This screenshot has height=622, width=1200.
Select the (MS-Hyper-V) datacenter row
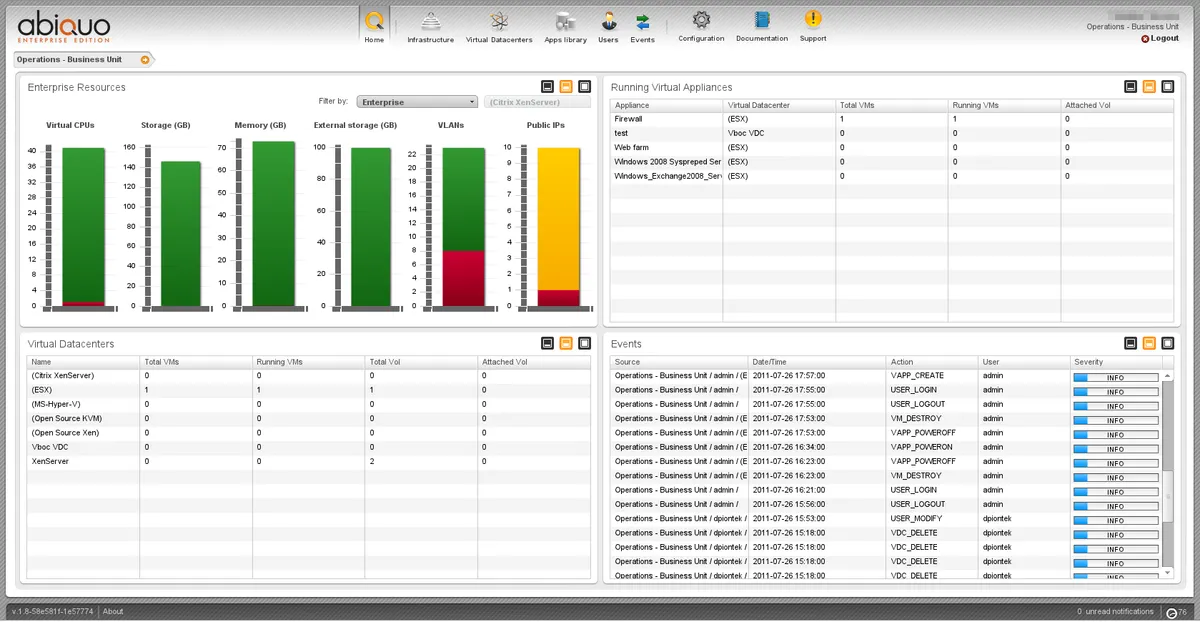coord(309,404)
